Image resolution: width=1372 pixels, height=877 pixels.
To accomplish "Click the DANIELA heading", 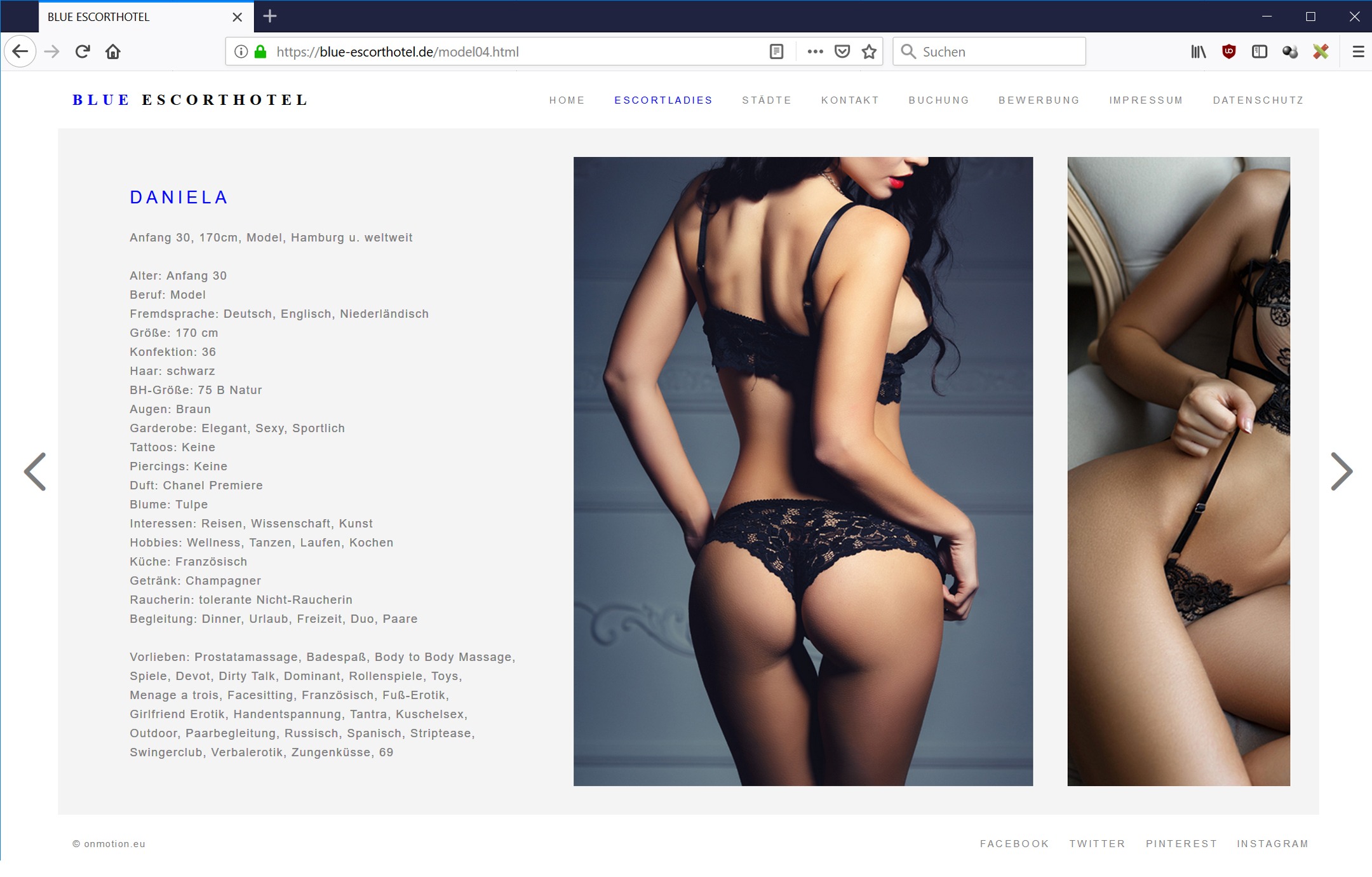I will 178,198.
